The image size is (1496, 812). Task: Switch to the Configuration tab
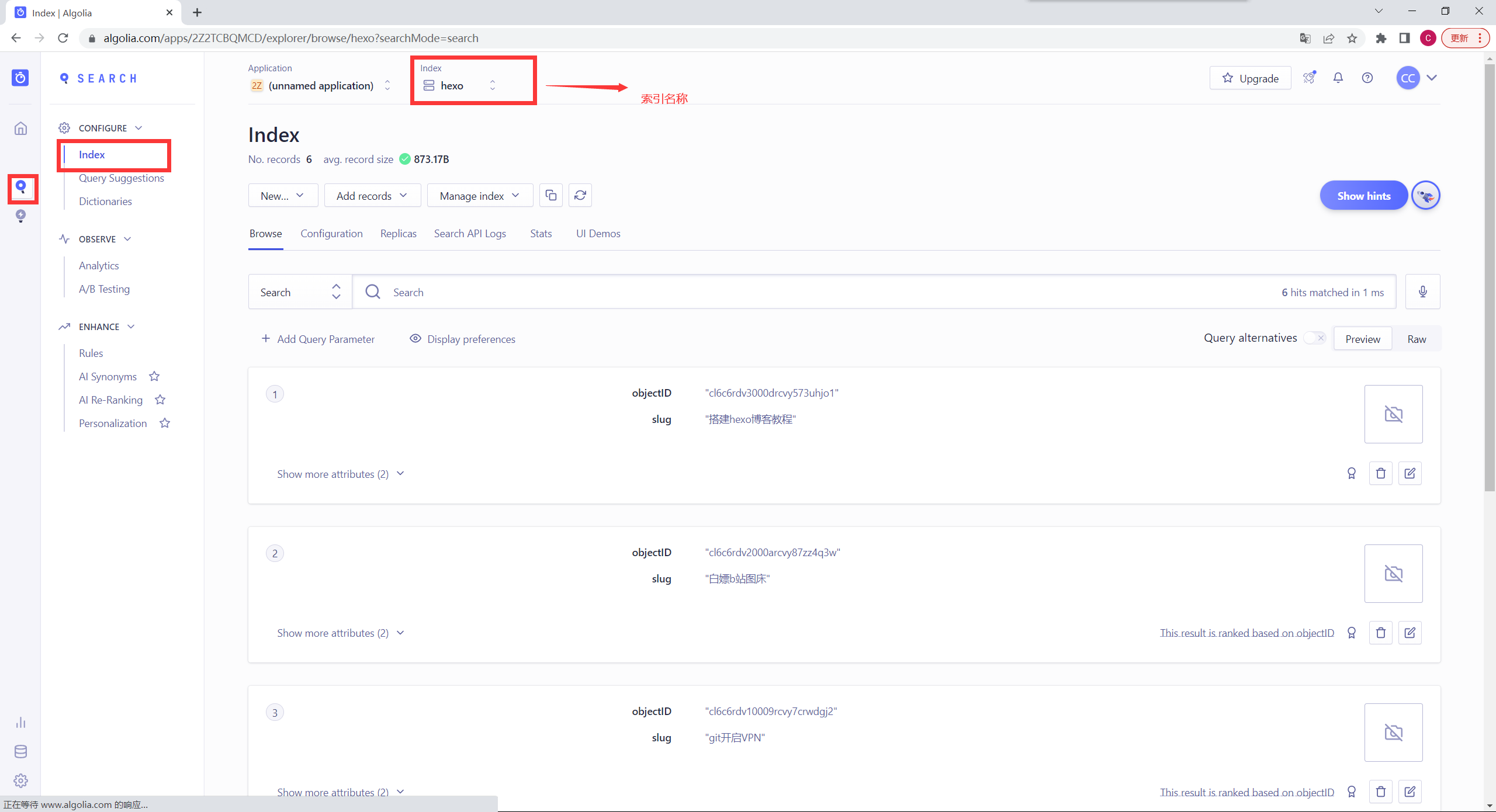click(x=331, y=233)
